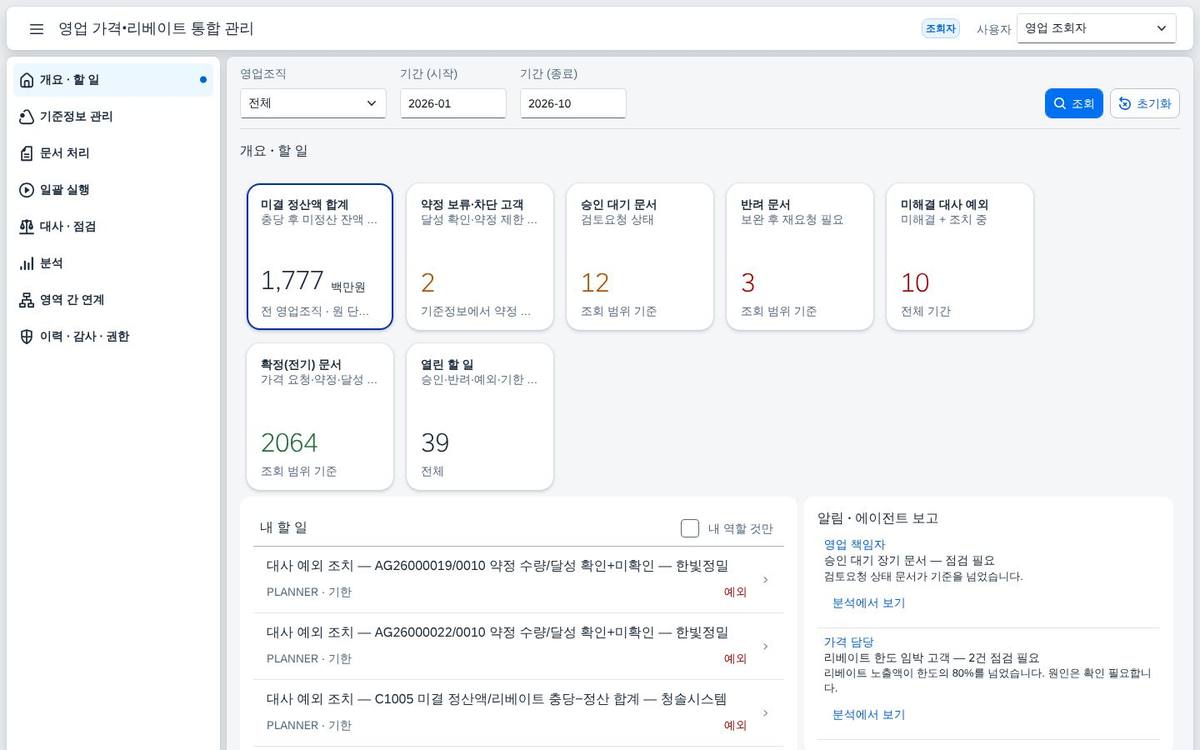This screenshot has width=1200, height=750.
Task: Go to 이력·감사·권한 menu item
Action: click(113, 337)
